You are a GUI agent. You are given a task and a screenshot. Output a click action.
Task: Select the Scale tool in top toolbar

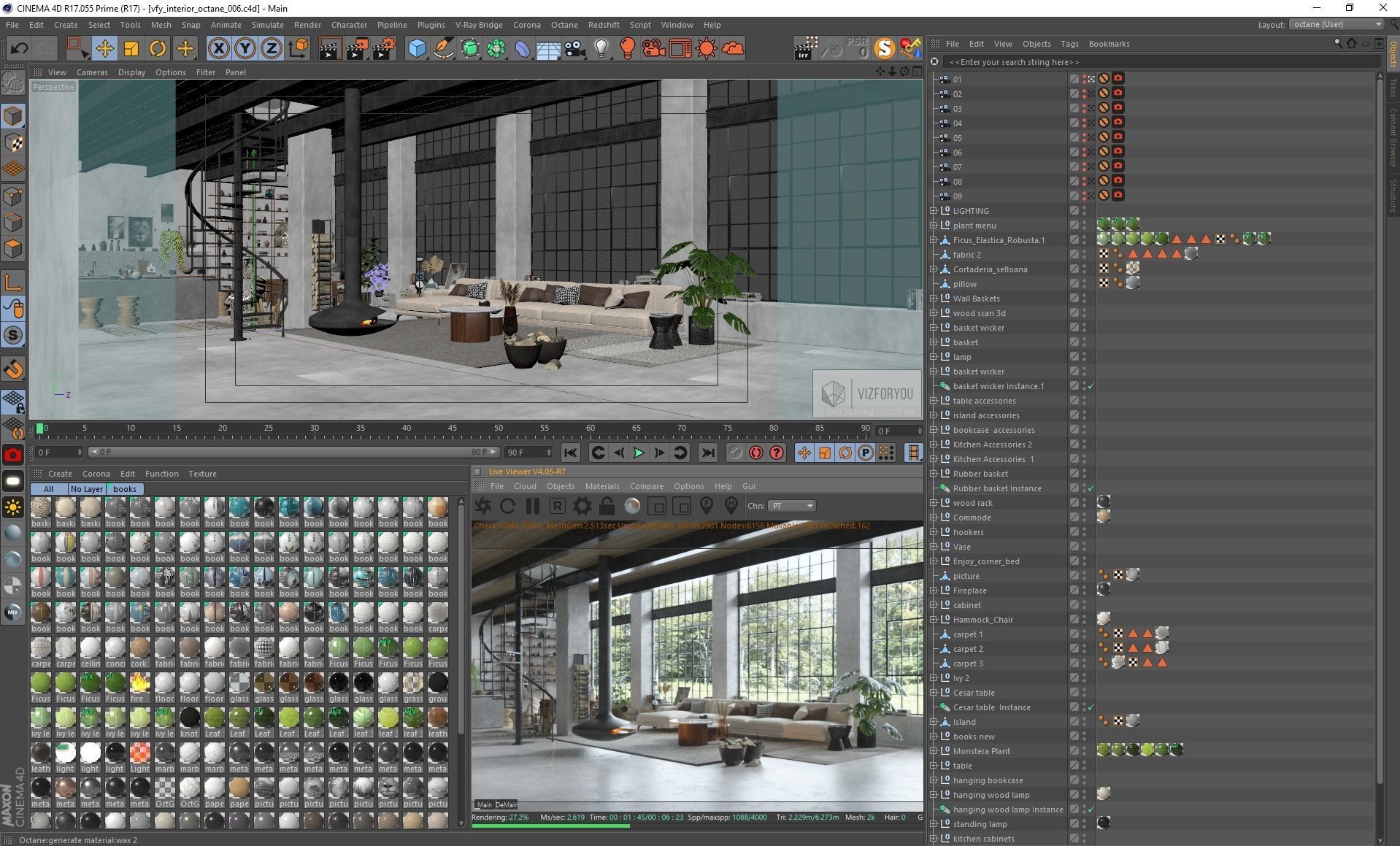pyautogui.click(x=131, y=49)
